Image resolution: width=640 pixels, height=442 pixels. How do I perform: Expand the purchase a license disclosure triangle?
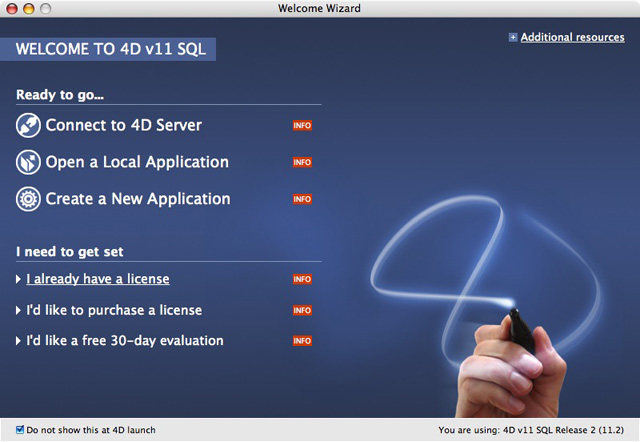pos(19,310)
